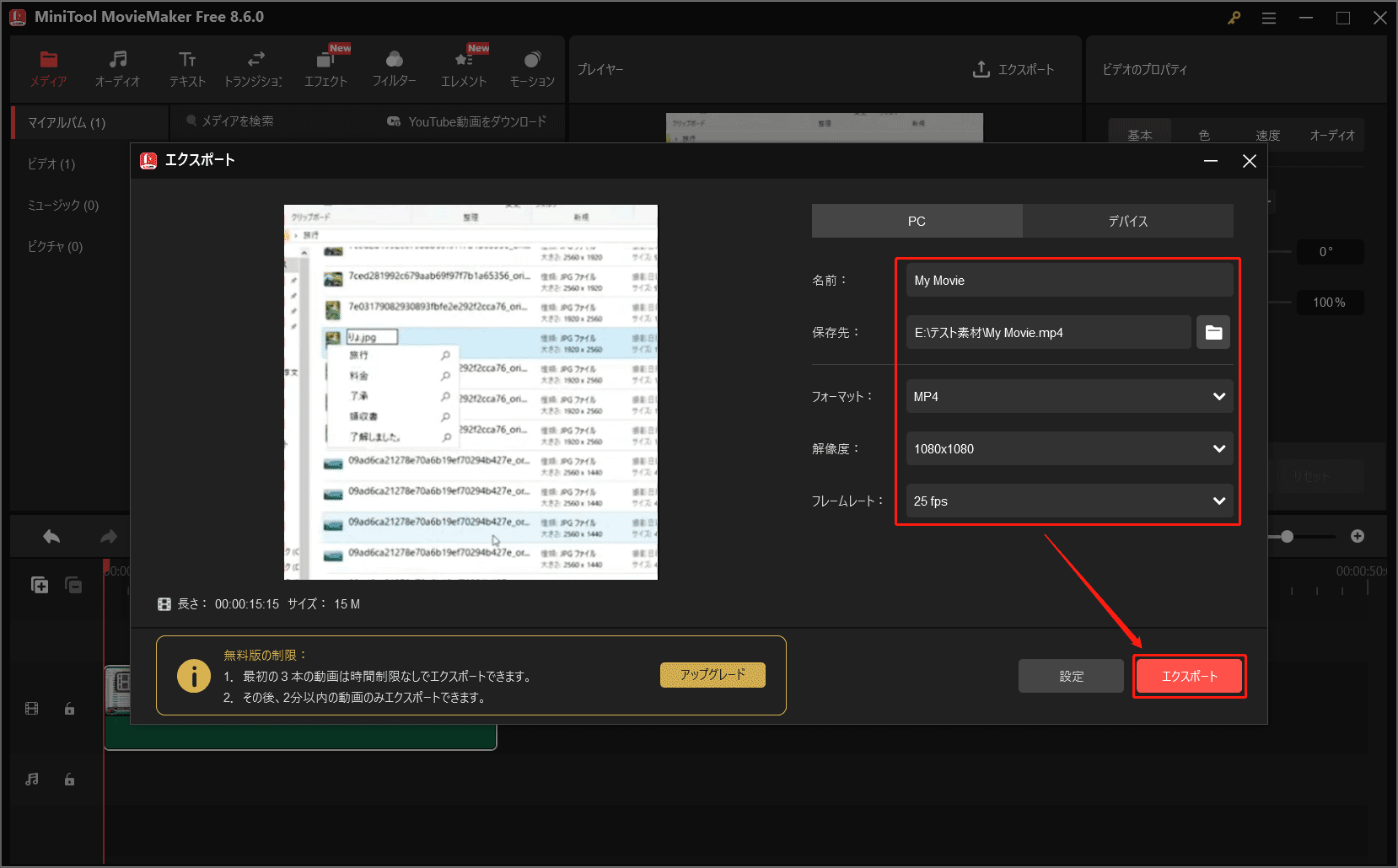Click the film duration icon below preview
The image size is (1398, 868).
pyautogui.click(x=164, y=604)
